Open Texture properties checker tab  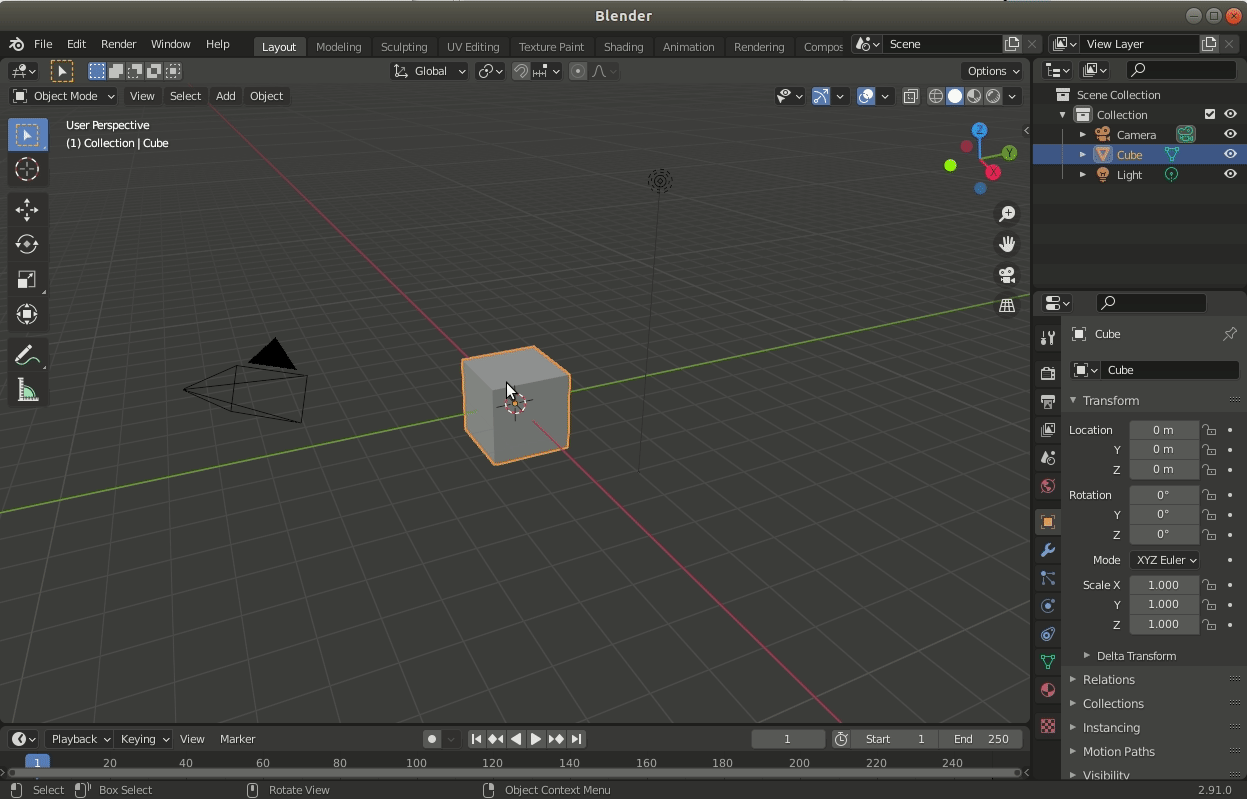pos(1047,725)
